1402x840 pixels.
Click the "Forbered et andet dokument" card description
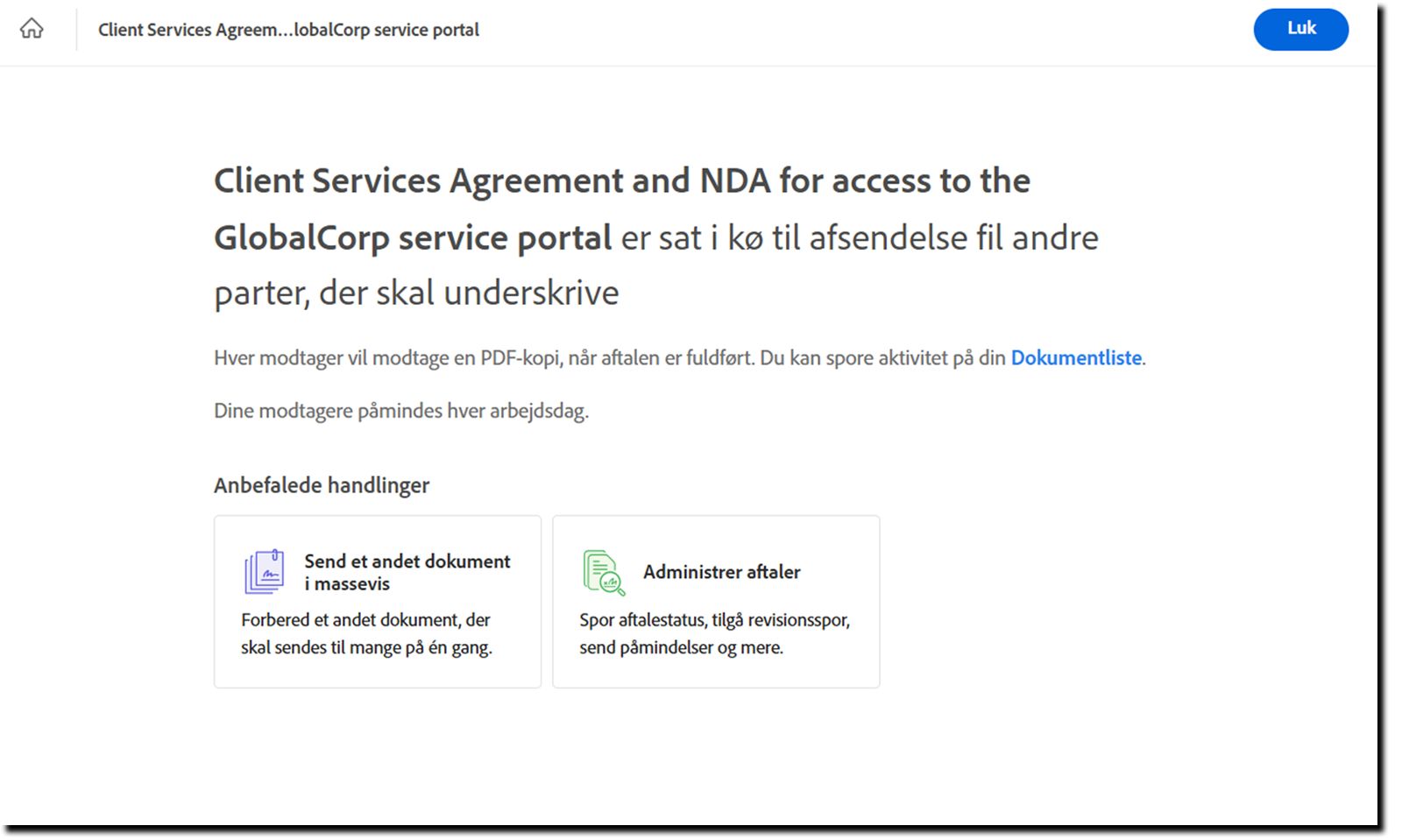(x=365, y=620)
